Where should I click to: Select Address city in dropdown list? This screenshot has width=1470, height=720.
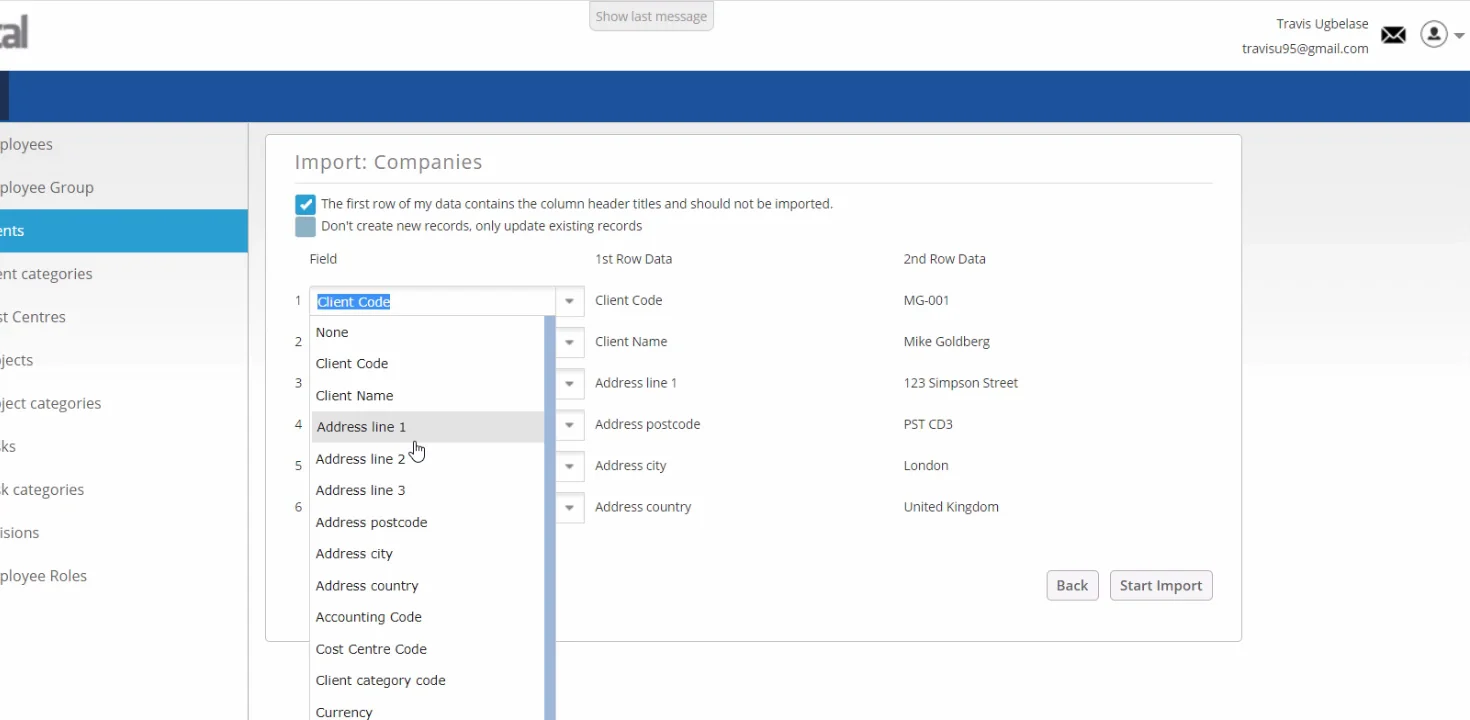(427, 554)
